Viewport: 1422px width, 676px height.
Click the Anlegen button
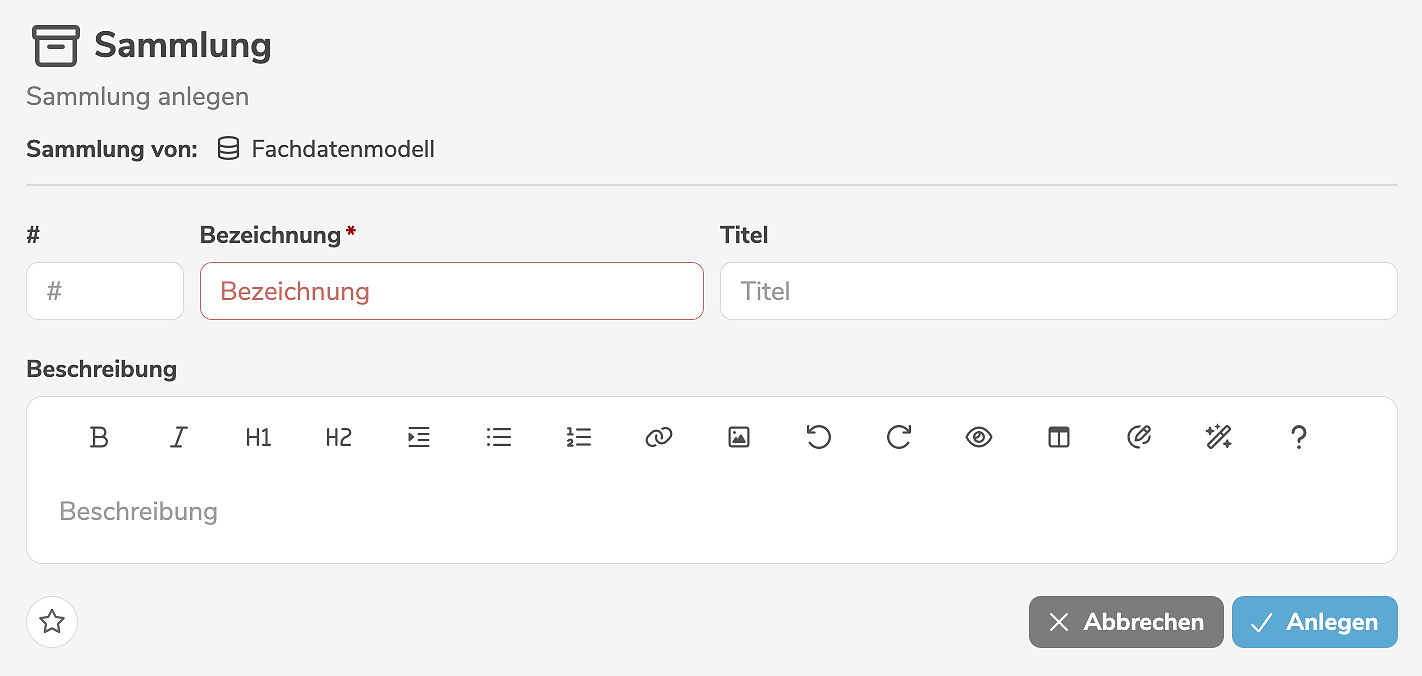1314,622
